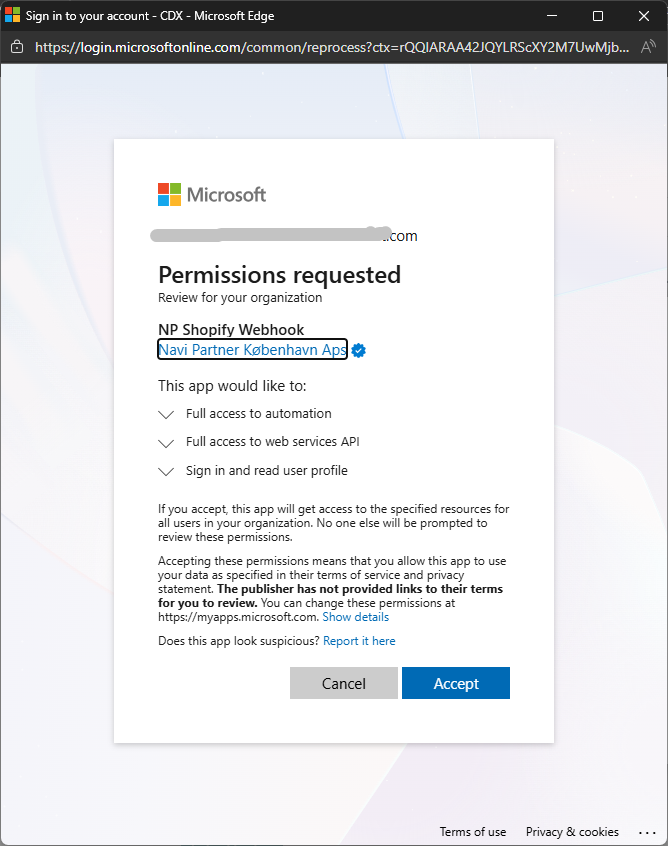Viewport: 668px width, 846px height.
Task: Maximize the Edge sign-in window
Action: [x=598, y=16]
